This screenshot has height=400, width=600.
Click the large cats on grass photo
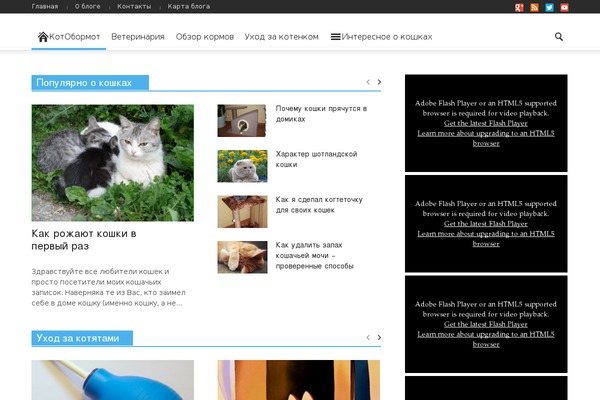tap(112, 163)
